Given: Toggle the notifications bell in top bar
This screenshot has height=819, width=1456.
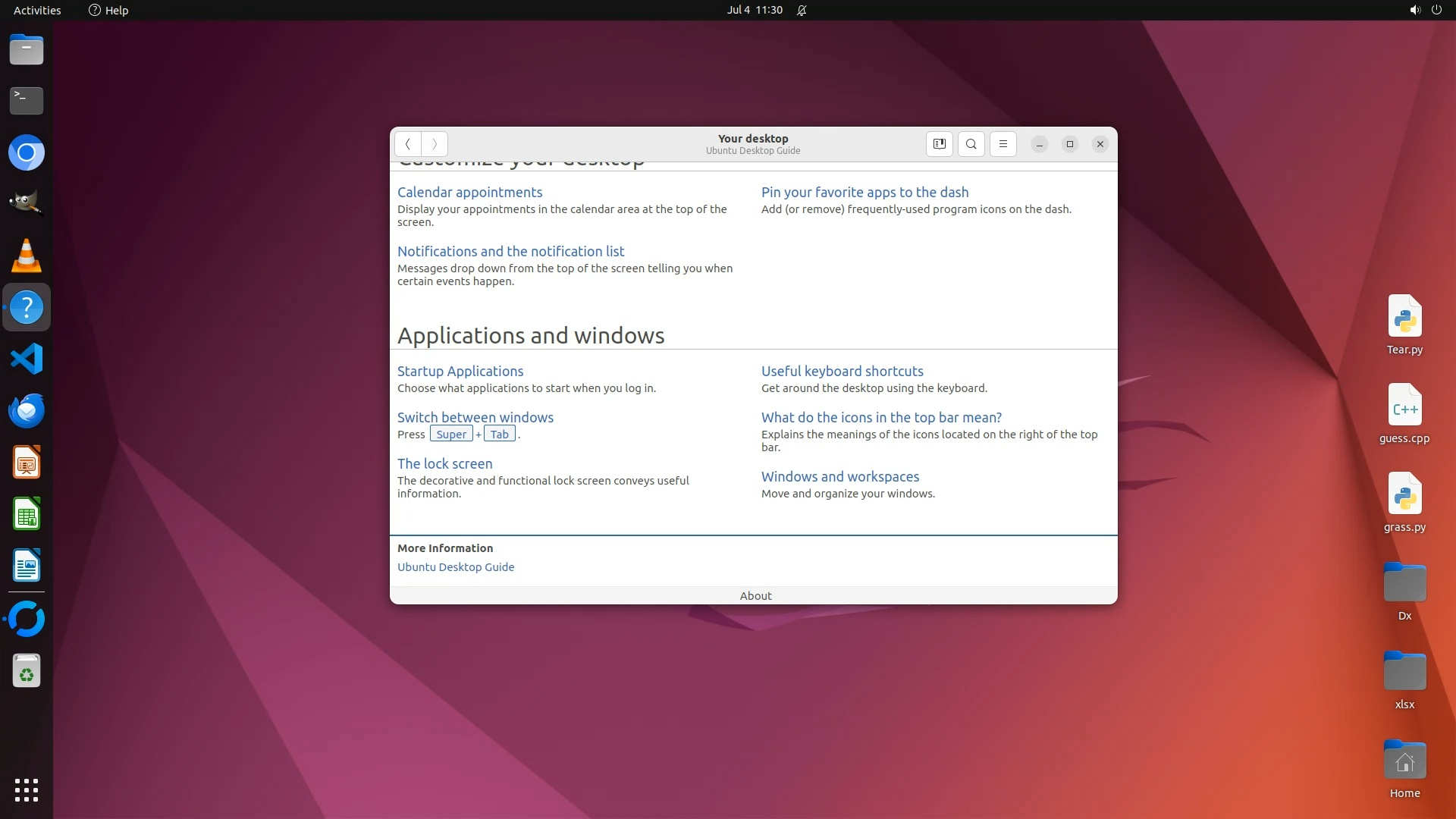Looking at the screenshot, I should (x=802, y=10).
